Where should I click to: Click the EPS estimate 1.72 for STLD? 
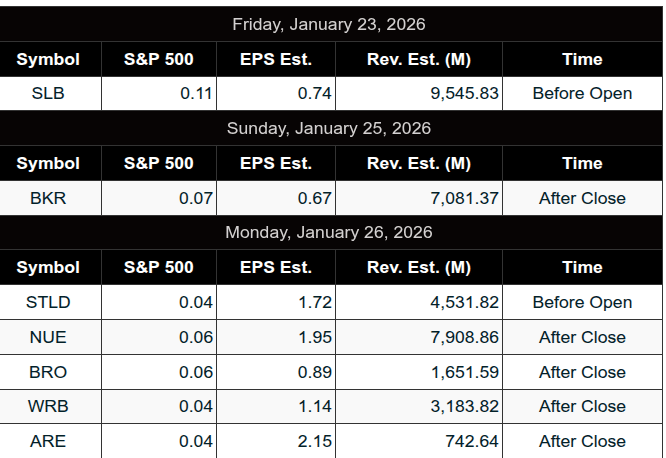click(315, 302)
